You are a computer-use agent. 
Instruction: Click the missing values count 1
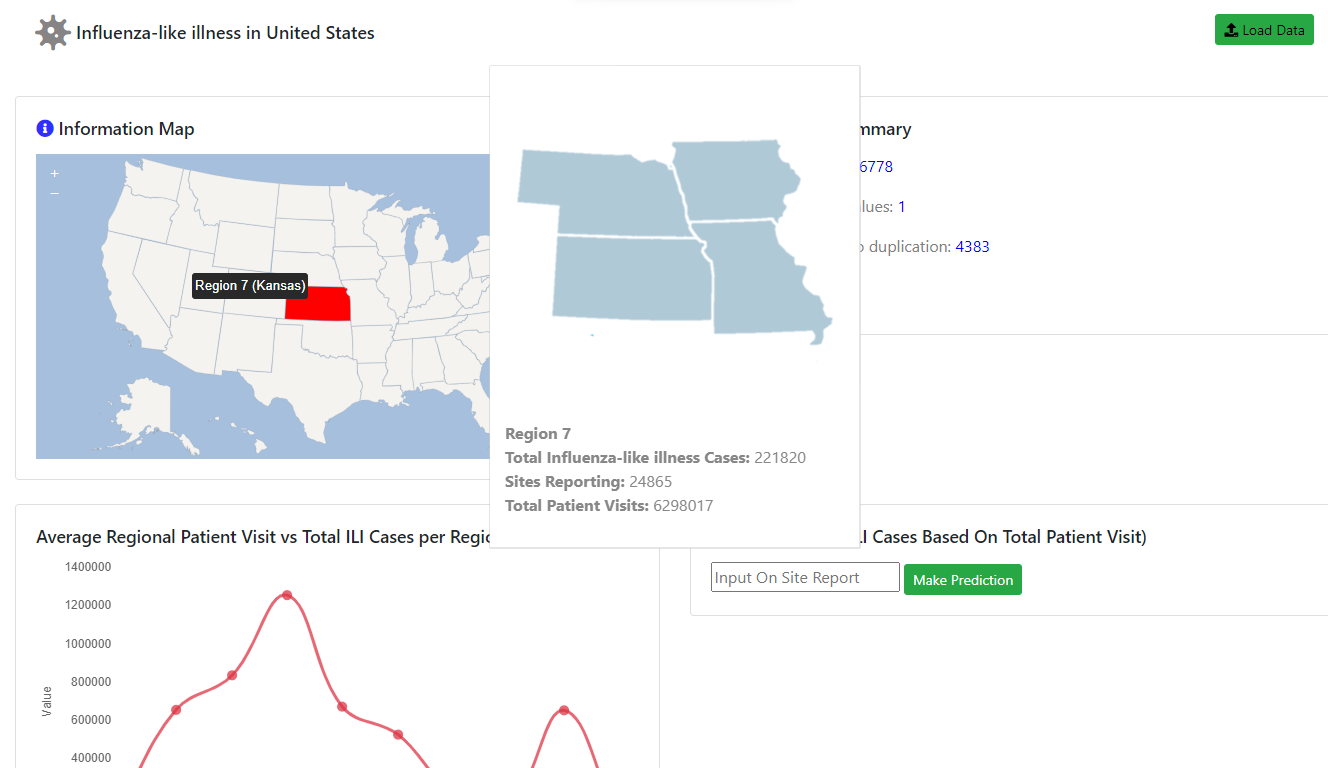[x=901, y=207]
